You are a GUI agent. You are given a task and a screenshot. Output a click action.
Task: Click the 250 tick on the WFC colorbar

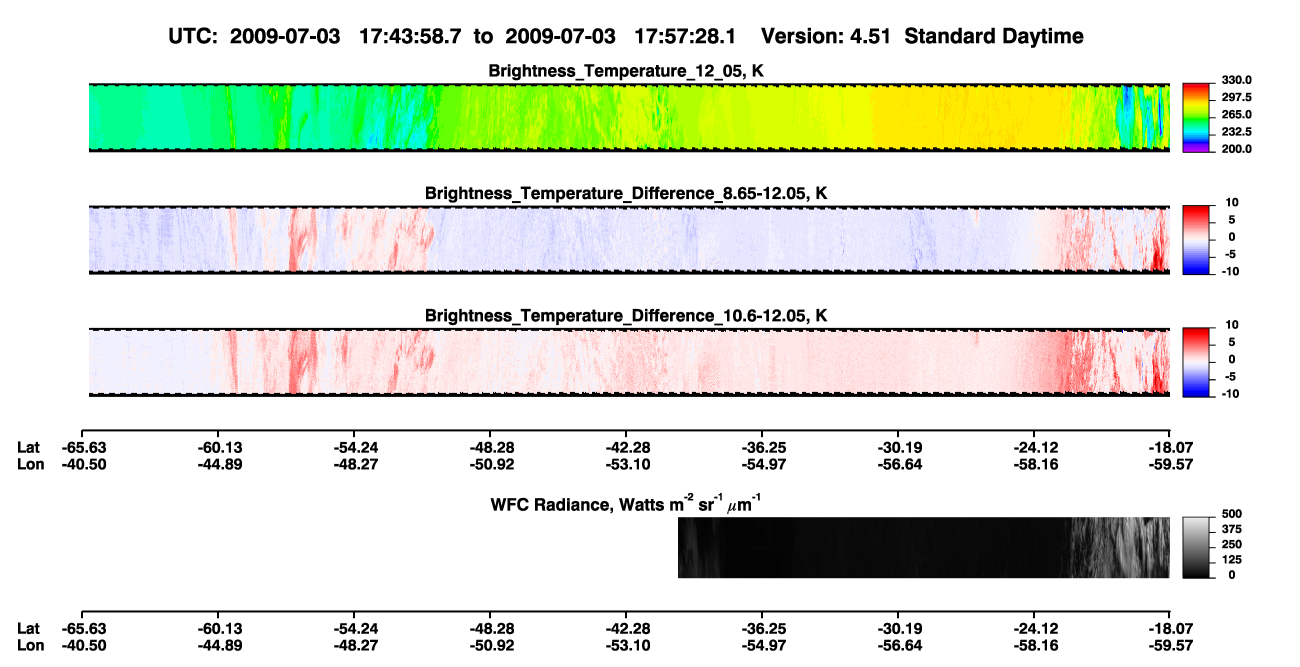(x=1232, y=544)
